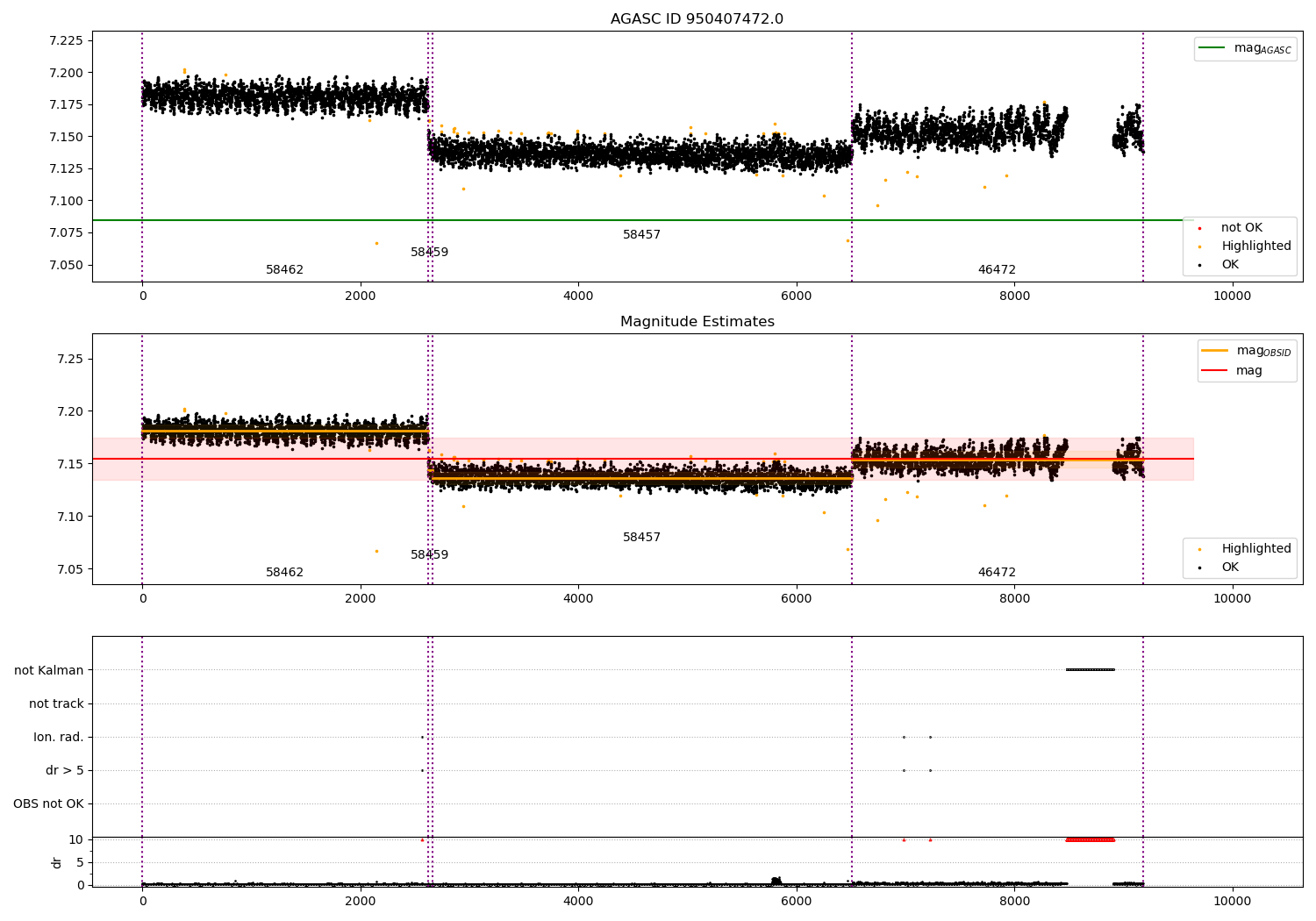Click the 7.10 tick in Magnitude Estimates

pyautogui.click(x=69, y=518)
